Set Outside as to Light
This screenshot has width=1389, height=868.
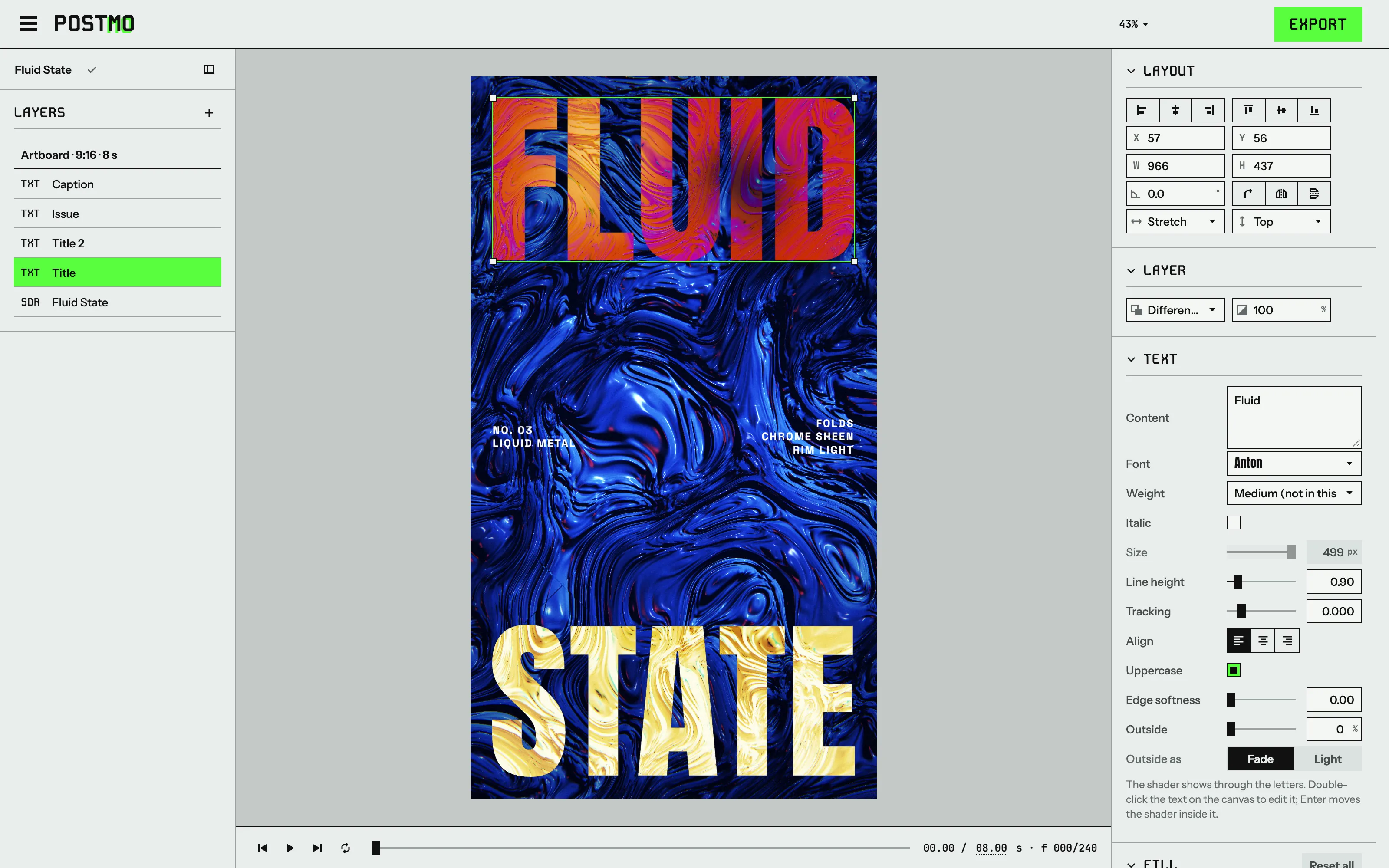[x=1328, y=759]
